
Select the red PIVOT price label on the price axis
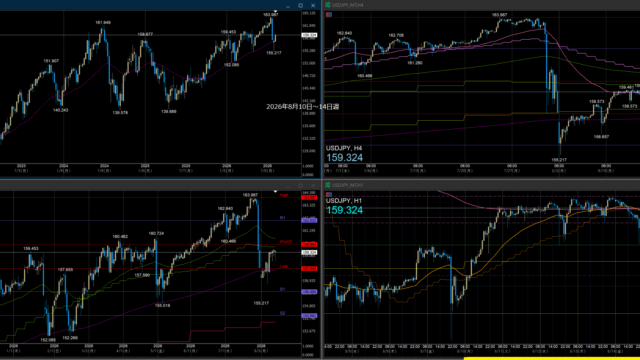309,244
